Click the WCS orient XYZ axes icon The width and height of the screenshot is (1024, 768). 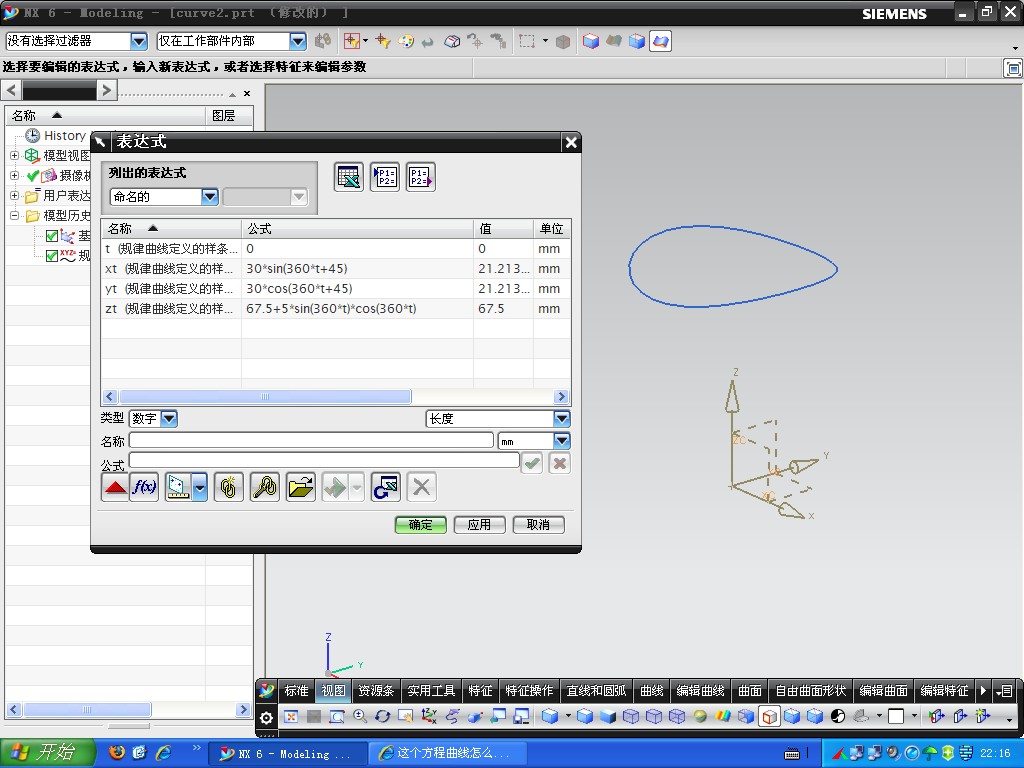(x=428, y=716)
